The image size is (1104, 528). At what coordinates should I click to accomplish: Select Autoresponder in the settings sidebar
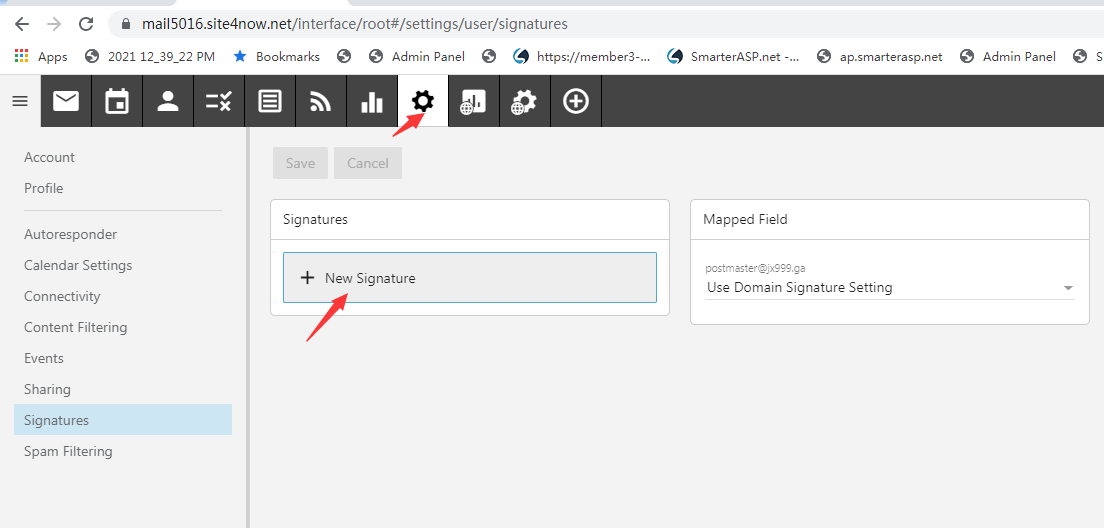pyautogui.click(x=70, y=234)
